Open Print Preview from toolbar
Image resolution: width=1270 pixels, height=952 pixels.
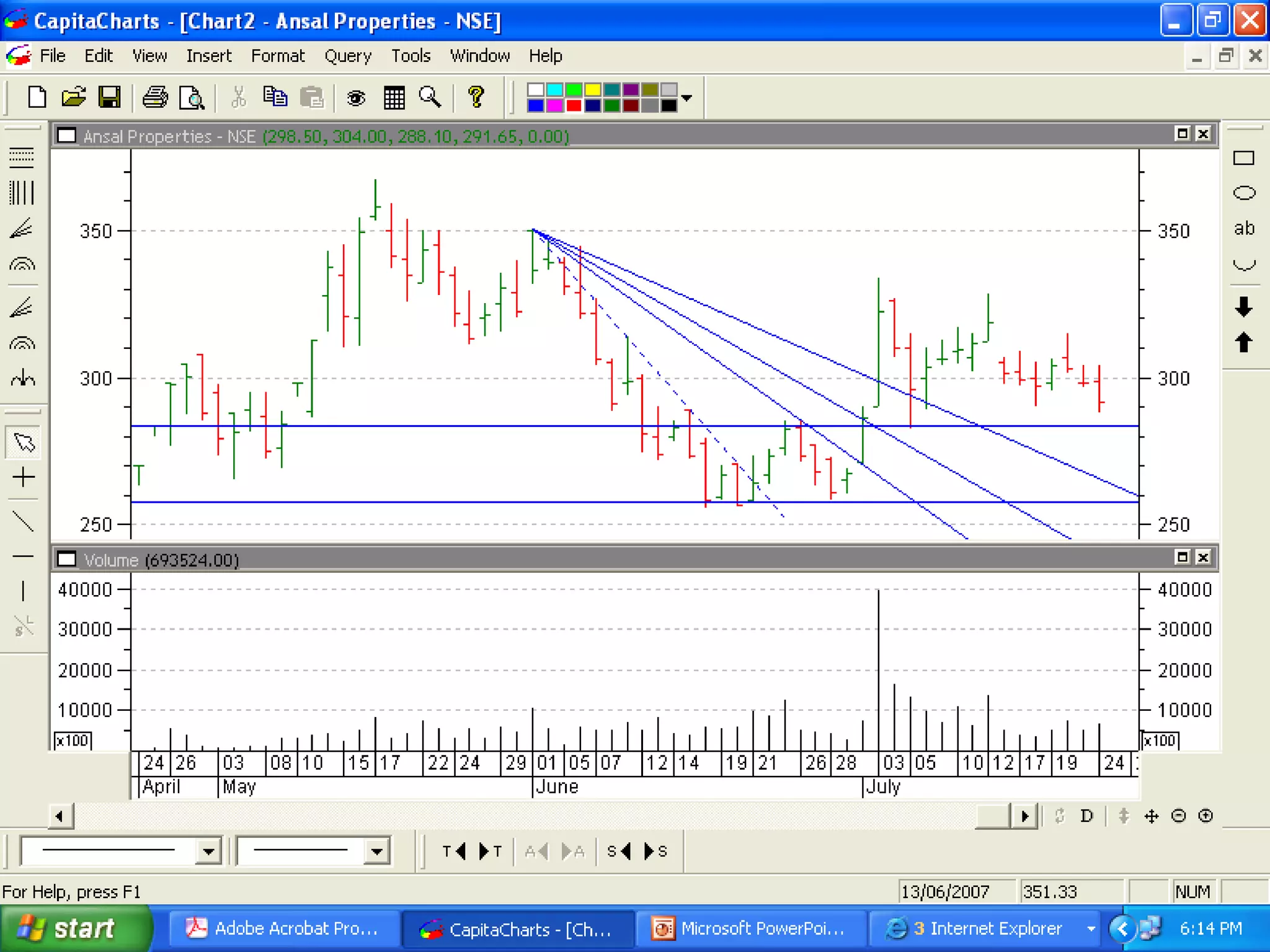pyautogui.click(x=192, y=97)
